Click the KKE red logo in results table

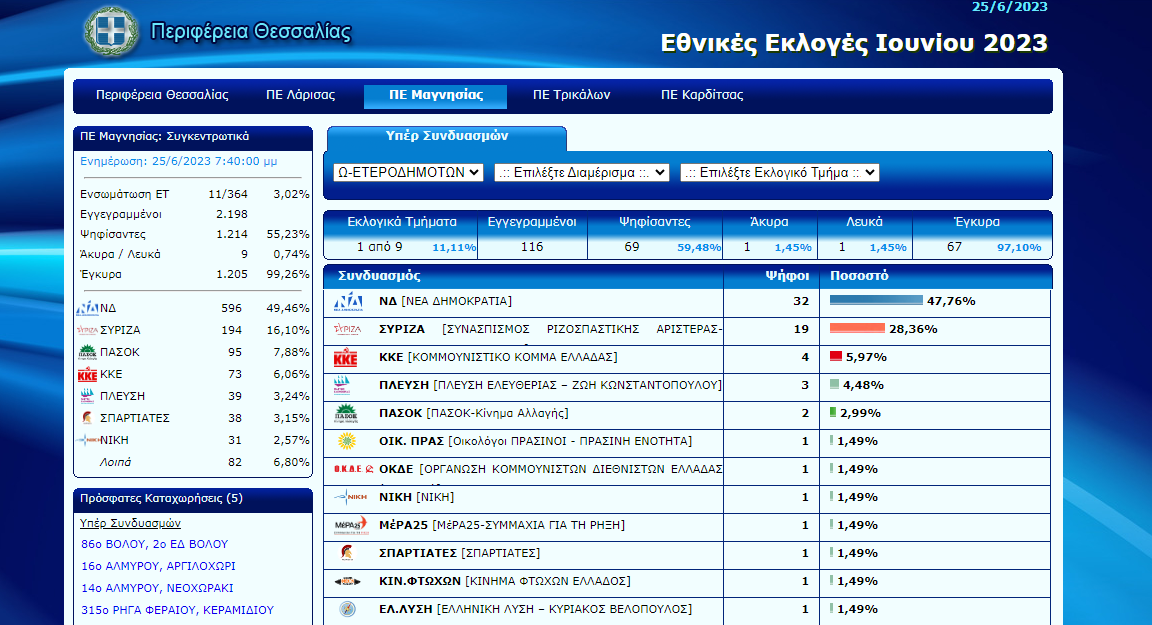point(346,358)
